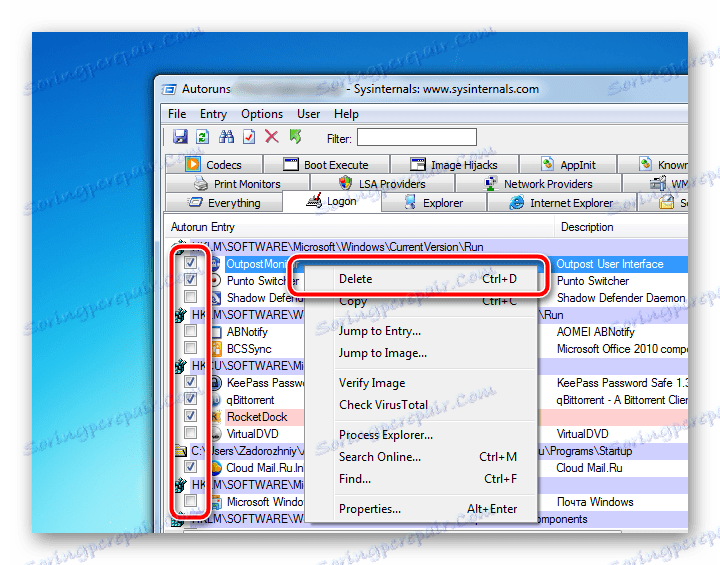This screenshot has width=720, height=565.
Task: Open the File menu
Action: click(x=177, y=113)
